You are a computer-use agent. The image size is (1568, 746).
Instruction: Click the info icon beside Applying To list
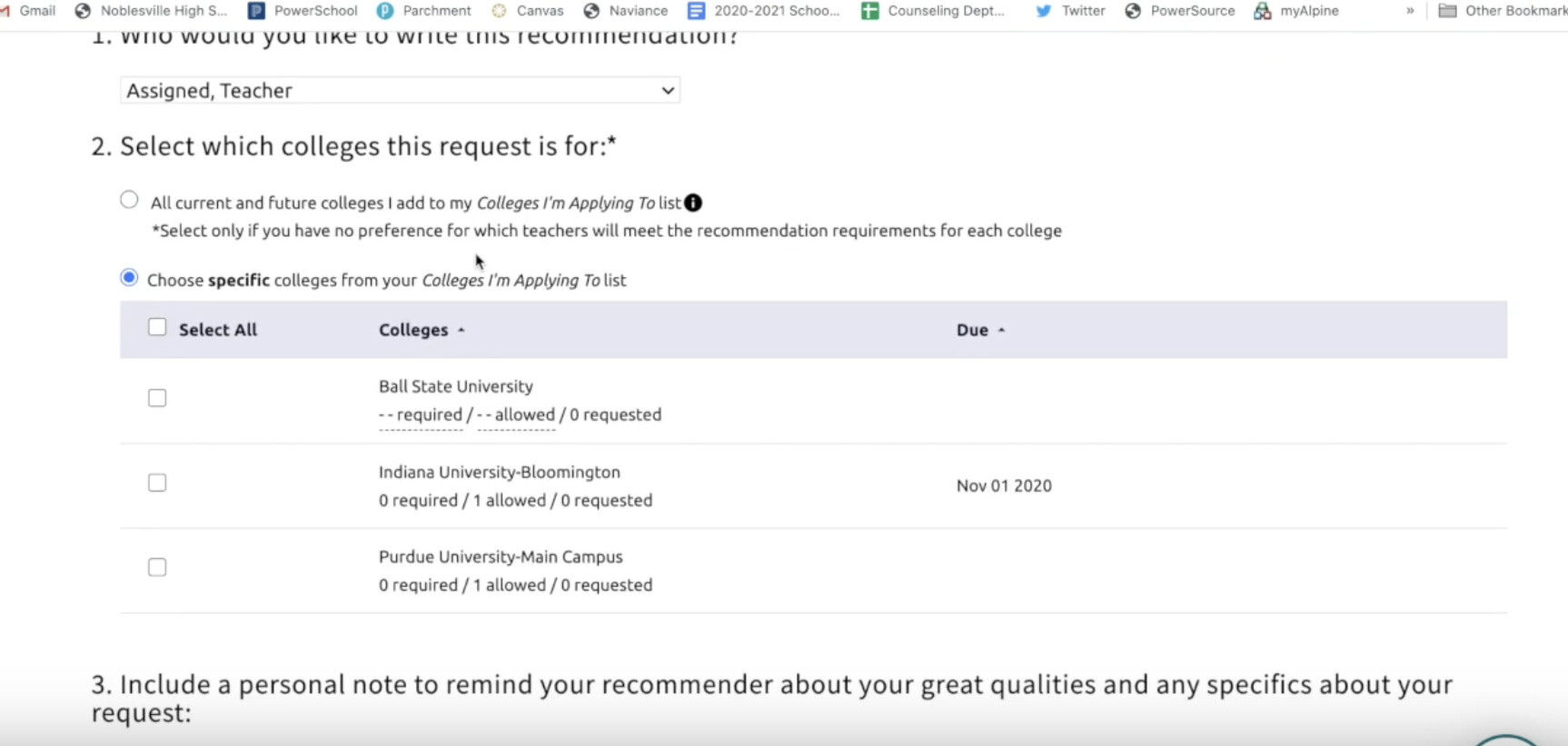click(x=693, y=203)
